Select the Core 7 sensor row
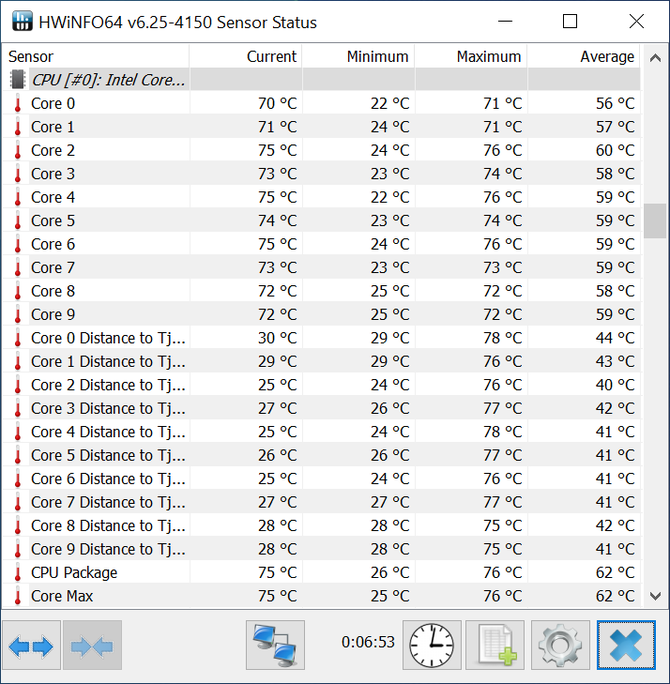 [x=322, y=267]
